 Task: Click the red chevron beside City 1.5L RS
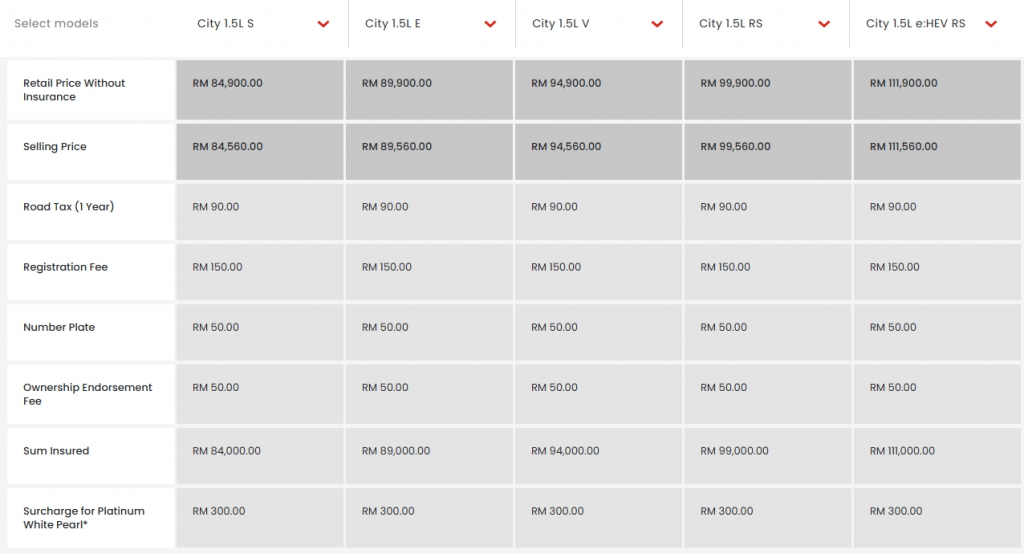824,25
